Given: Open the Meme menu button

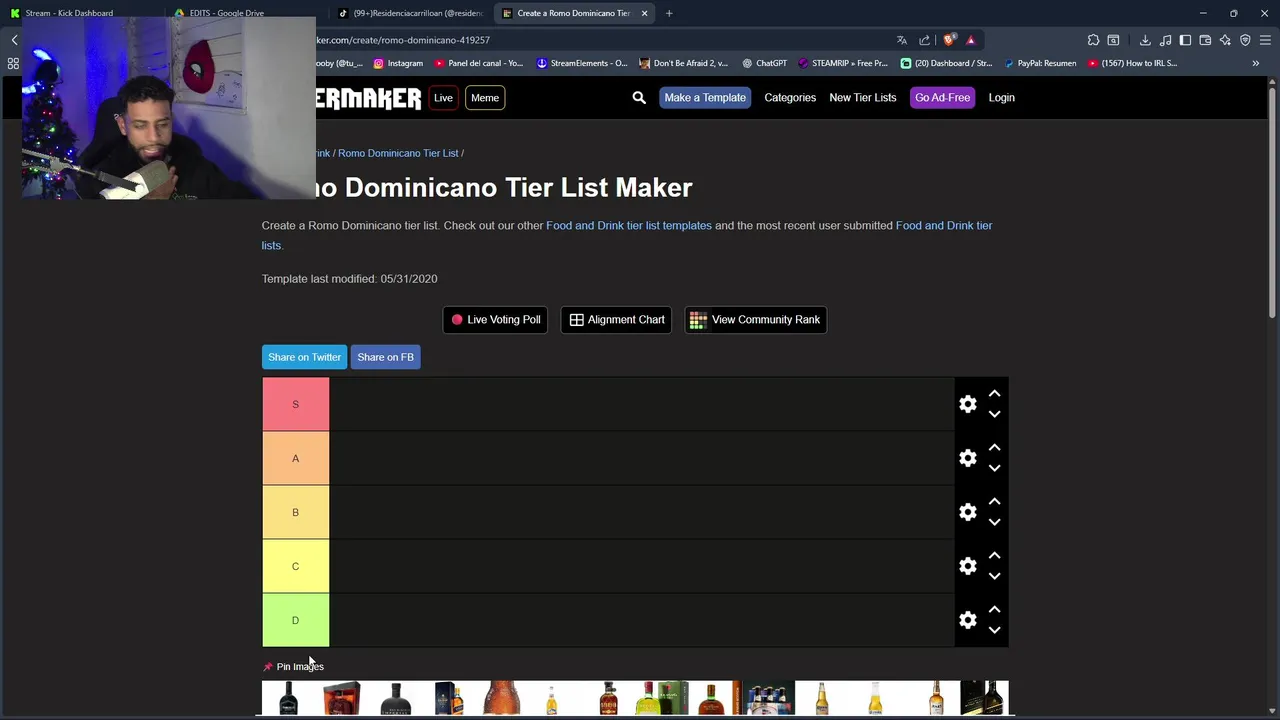Looking at the screenshot, I should click(485, 97).
